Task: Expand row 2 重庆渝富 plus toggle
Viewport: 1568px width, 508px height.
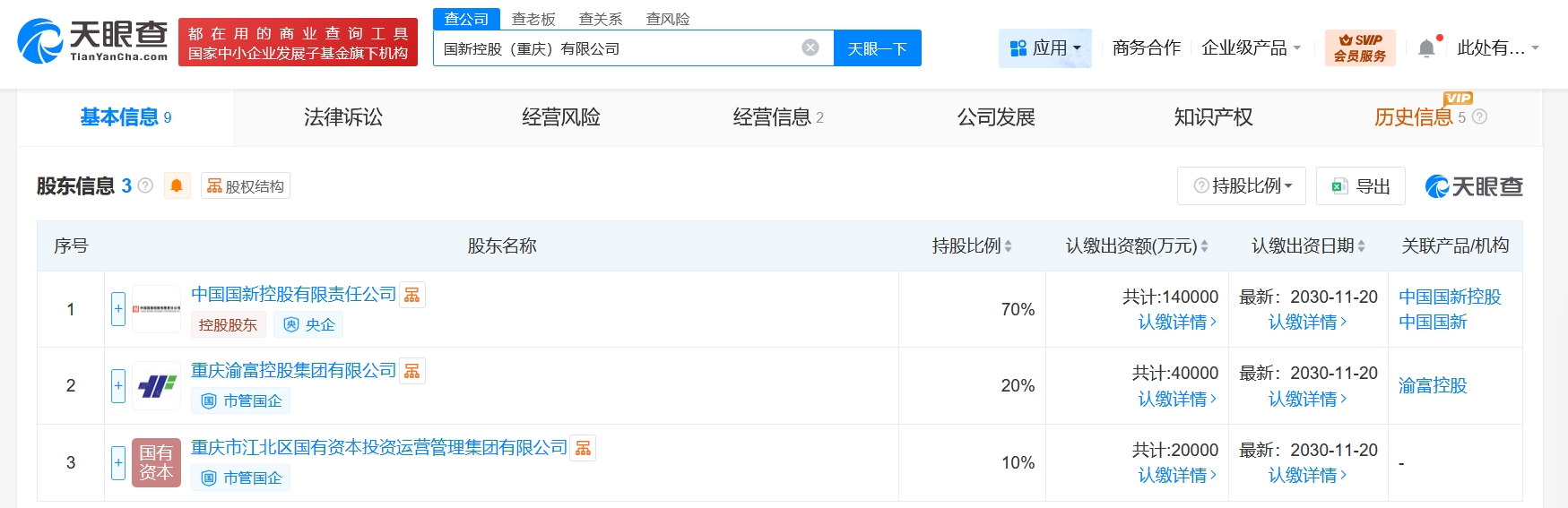Action: [x=118, y=385]
